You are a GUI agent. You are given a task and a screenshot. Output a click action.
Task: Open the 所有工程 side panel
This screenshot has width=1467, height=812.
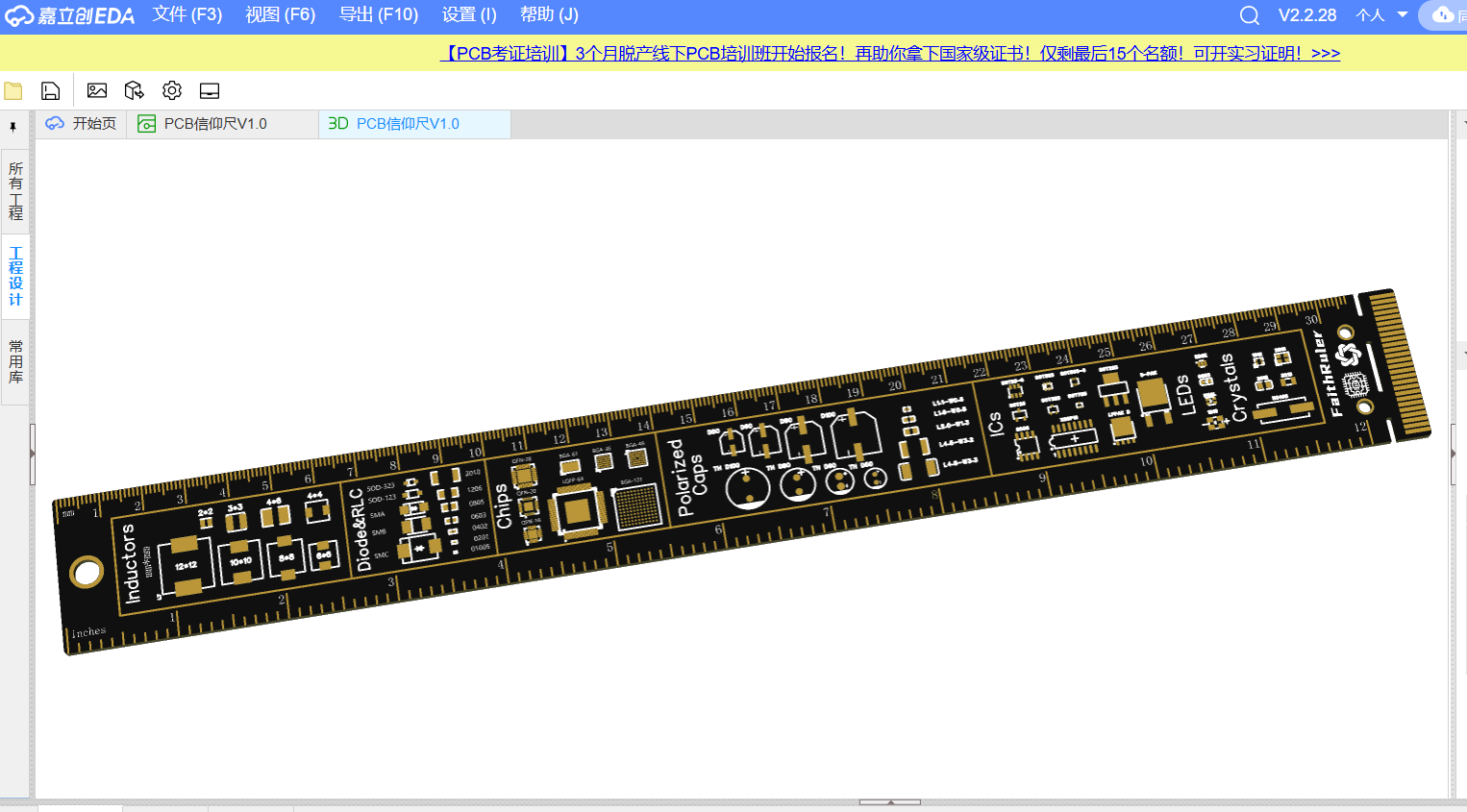pos(15,191)
